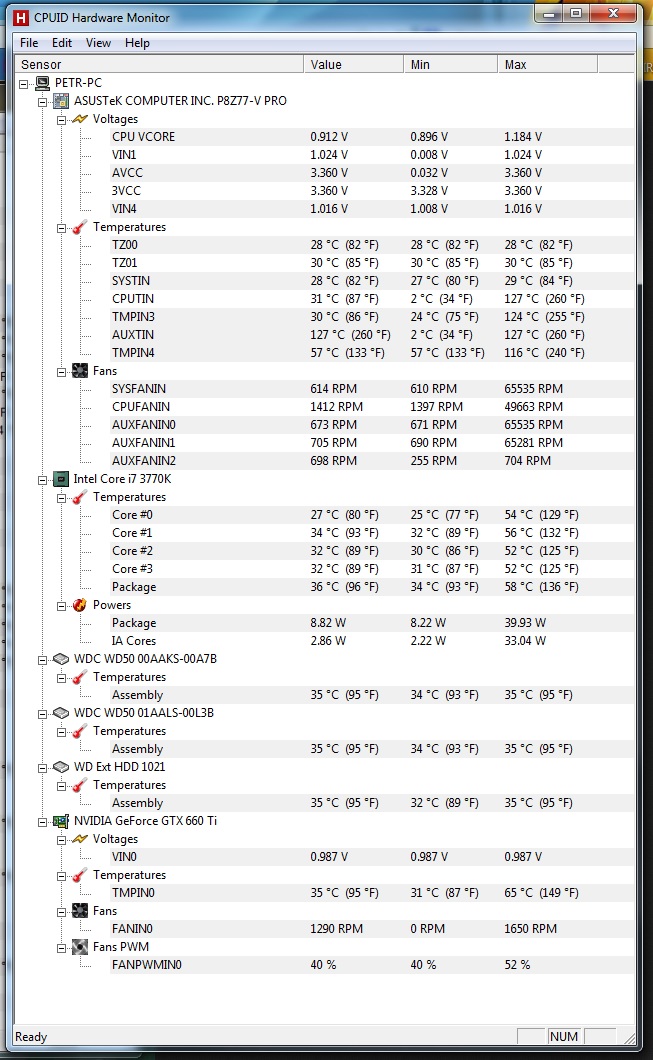Click the NVIDIA Temperatures thermometer icon
The image size is (653, 1060).
click(80, 875)
